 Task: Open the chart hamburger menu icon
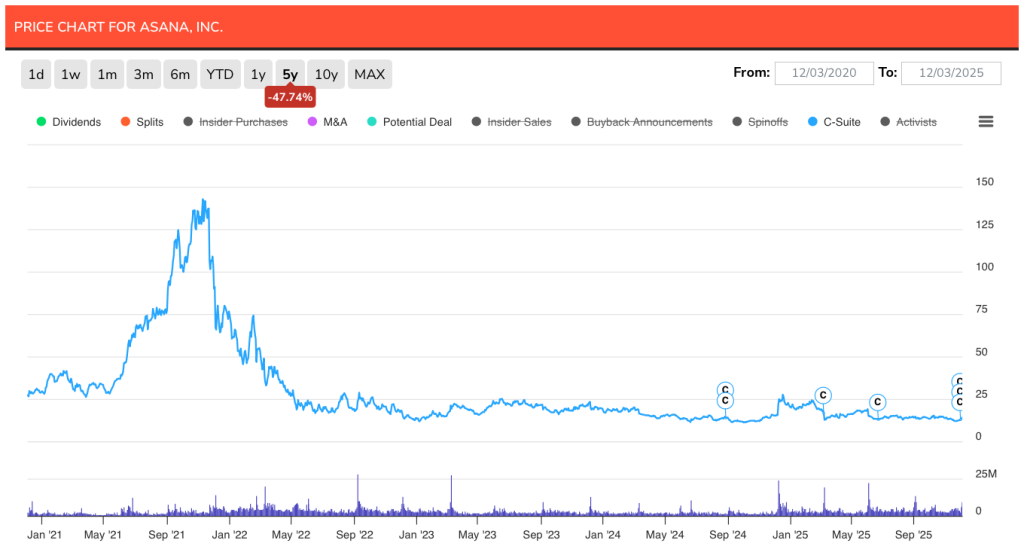point(985,121)
